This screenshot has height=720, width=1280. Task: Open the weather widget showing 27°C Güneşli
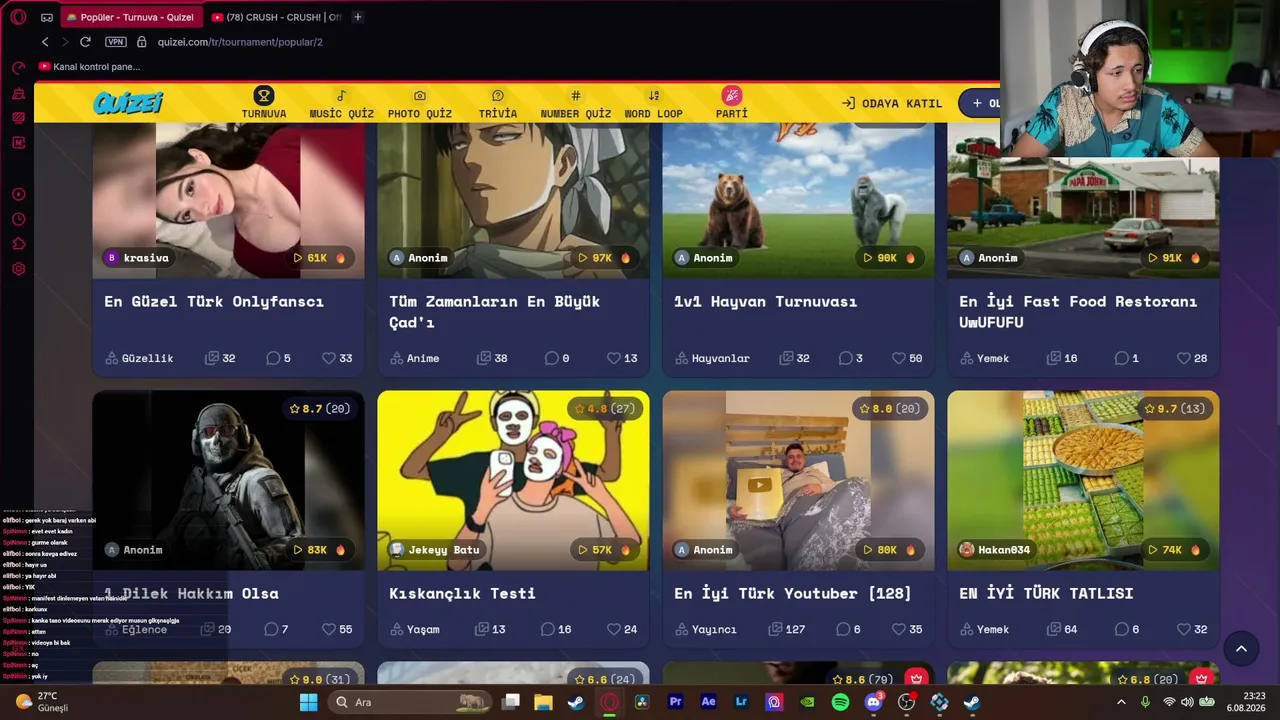click(42, 702)
